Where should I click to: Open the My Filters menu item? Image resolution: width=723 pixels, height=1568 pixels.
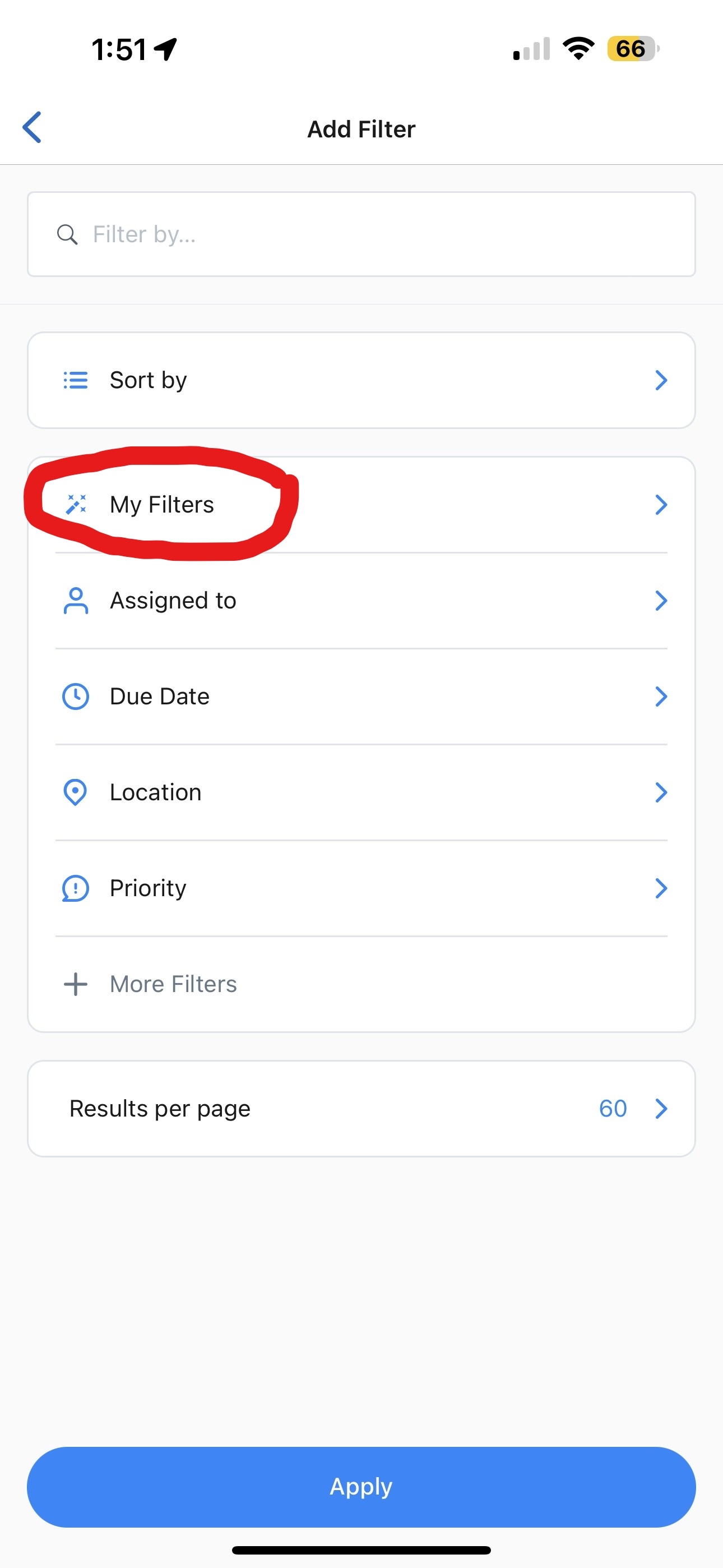[162, 505]
